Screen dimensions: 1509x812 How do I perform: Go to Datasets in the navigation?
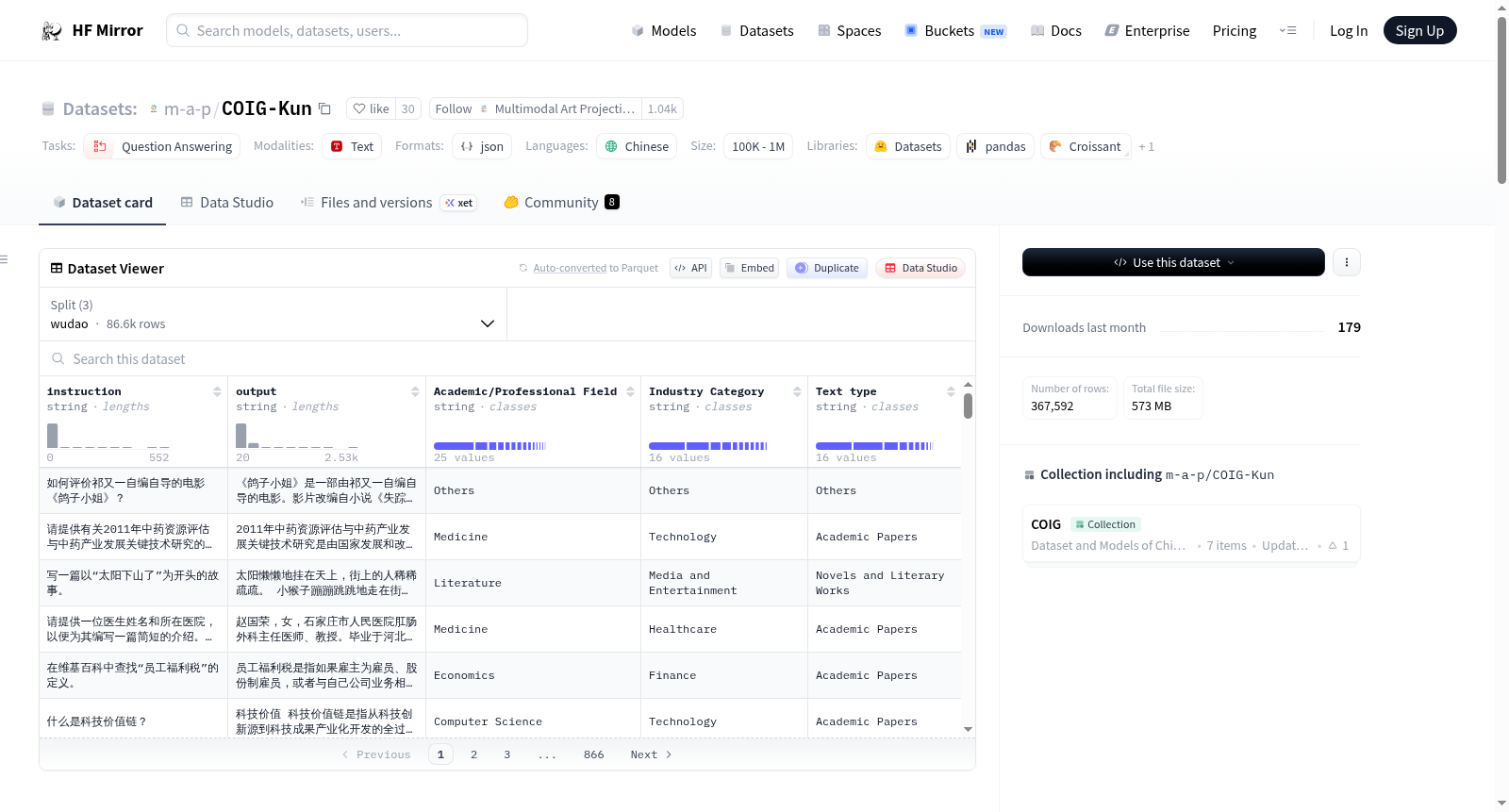point(757,31)
